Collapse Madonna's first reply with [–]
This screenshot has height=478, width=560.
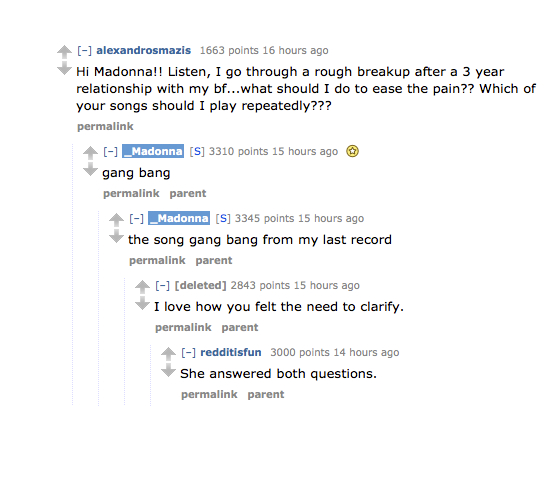coord(111,151)
